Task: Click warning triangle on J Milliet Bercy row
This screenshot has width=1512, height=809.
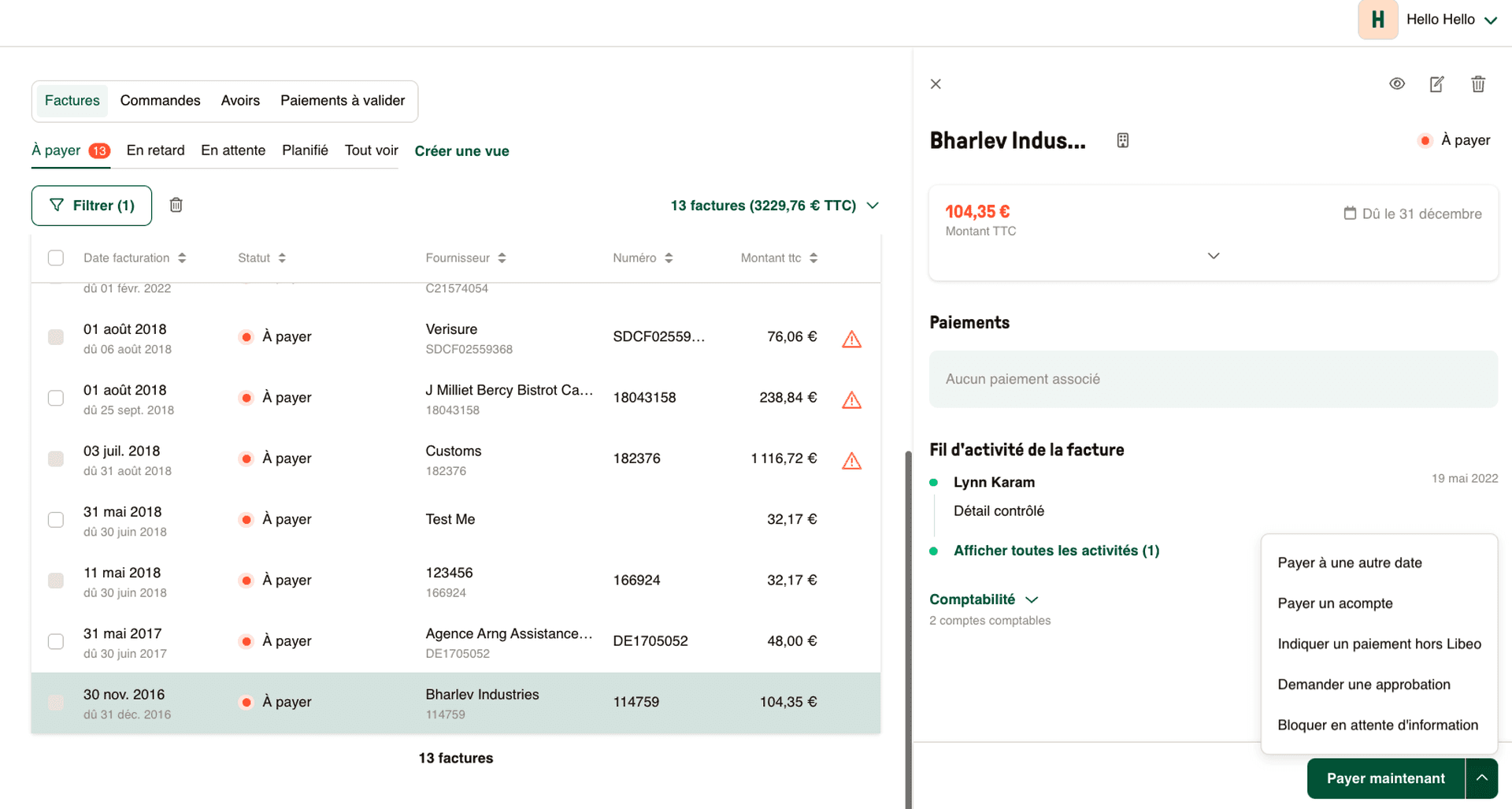Action: (x=851, y=399)
